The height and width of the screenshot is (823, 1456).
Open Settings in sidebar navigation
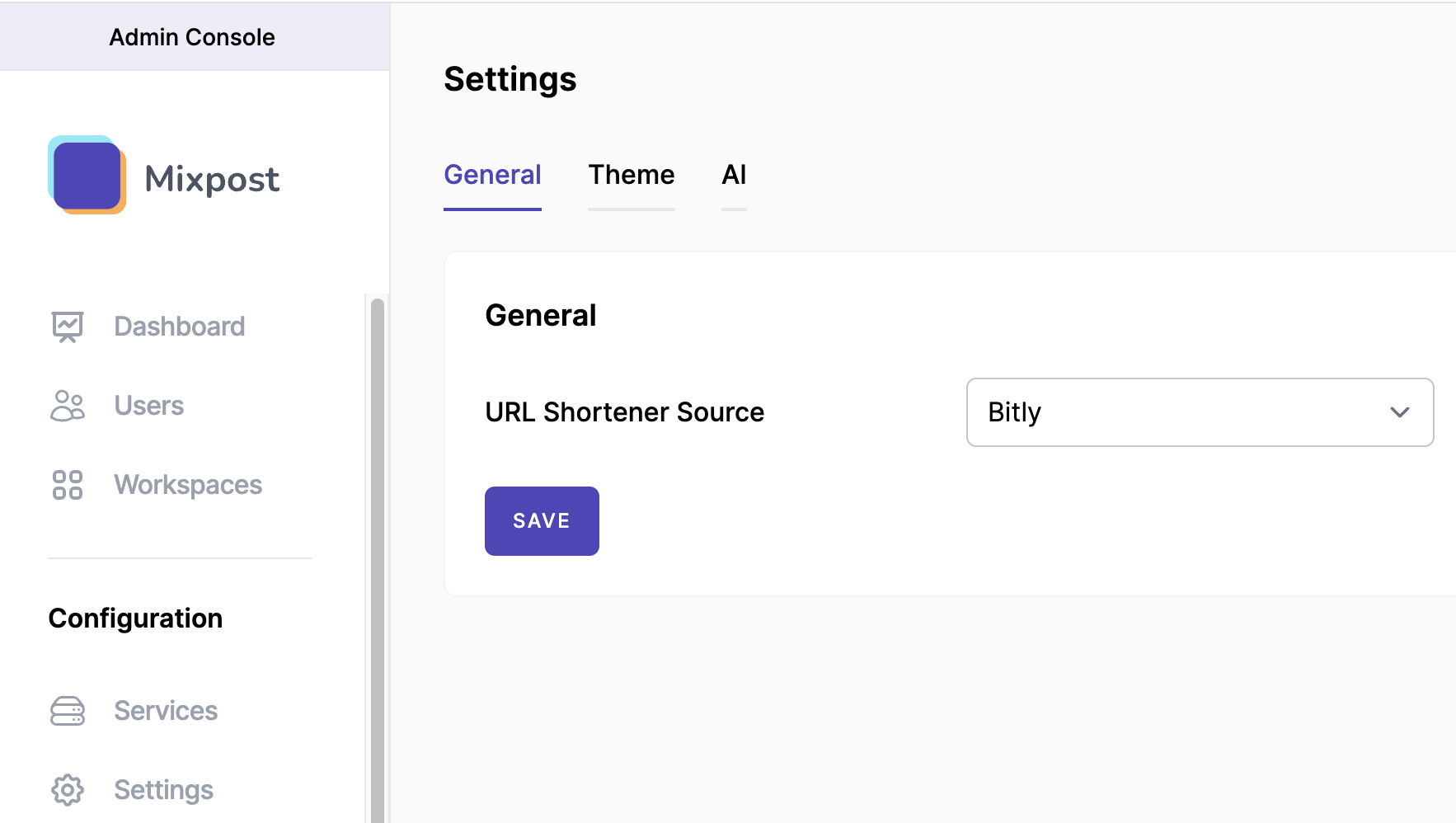(x=164, y=790)
